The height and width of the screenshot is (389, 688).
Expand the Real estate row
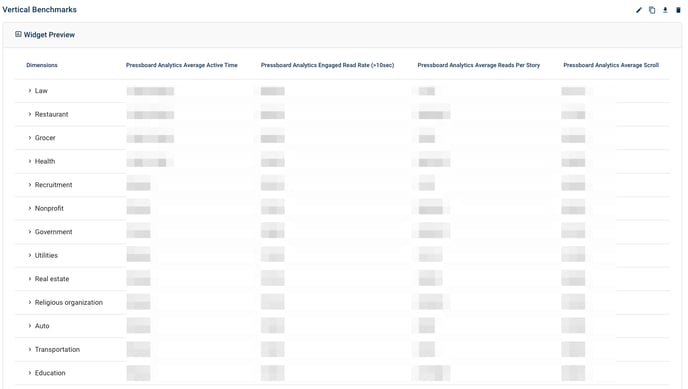(30, 279)
